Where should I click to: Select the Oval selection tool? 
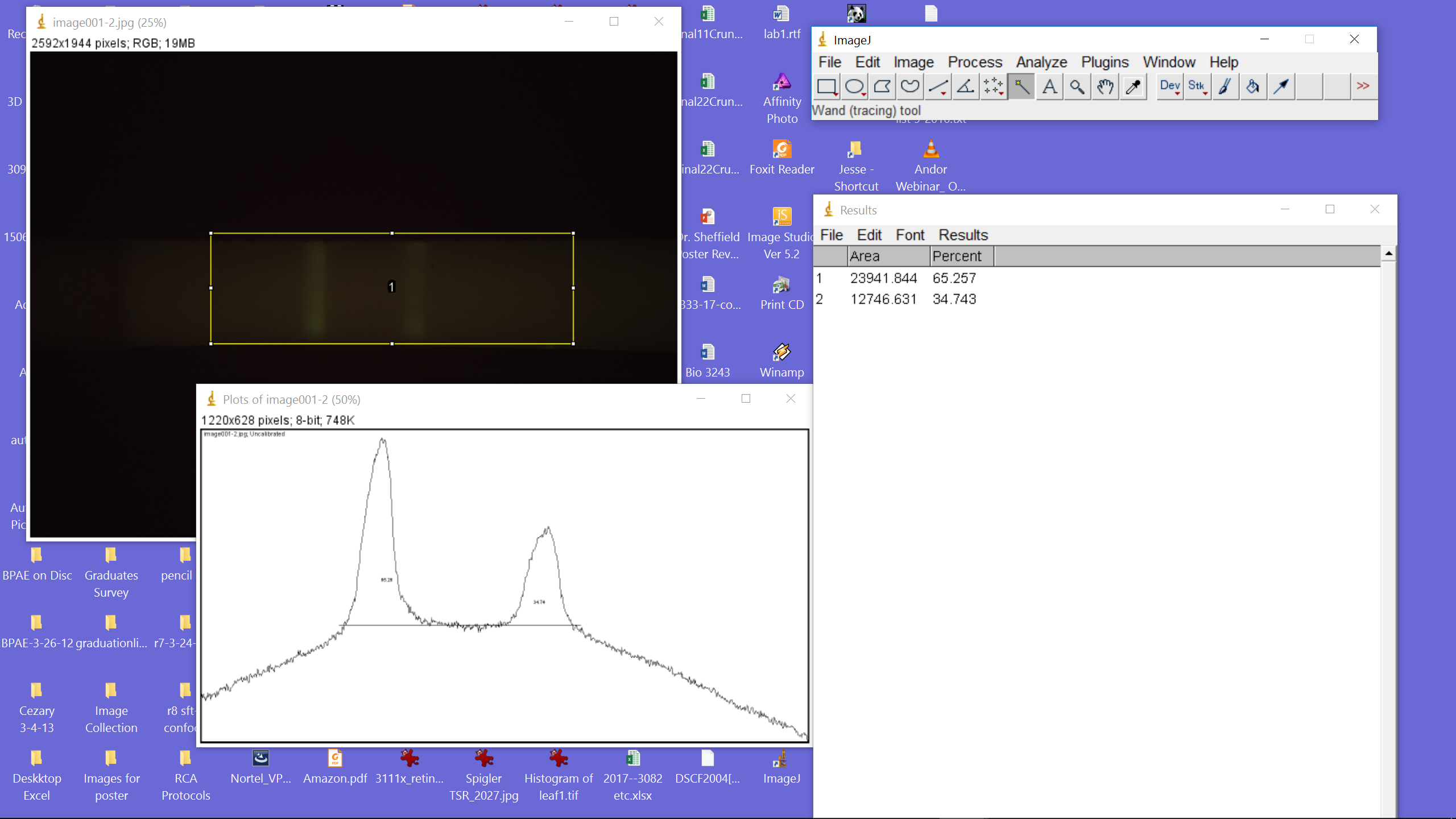point(854,86)
